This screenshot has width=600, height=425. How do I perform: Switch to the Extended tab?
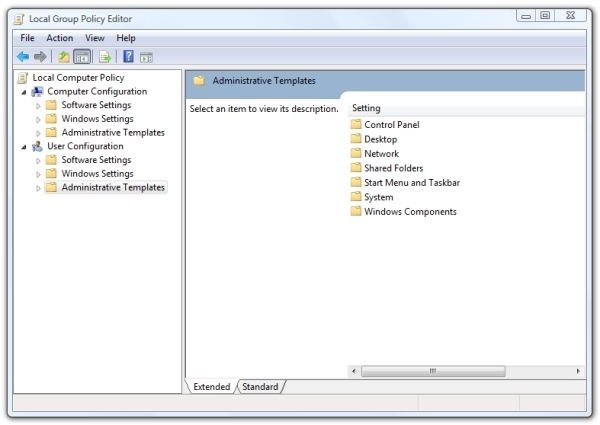(x=212, y=387)
